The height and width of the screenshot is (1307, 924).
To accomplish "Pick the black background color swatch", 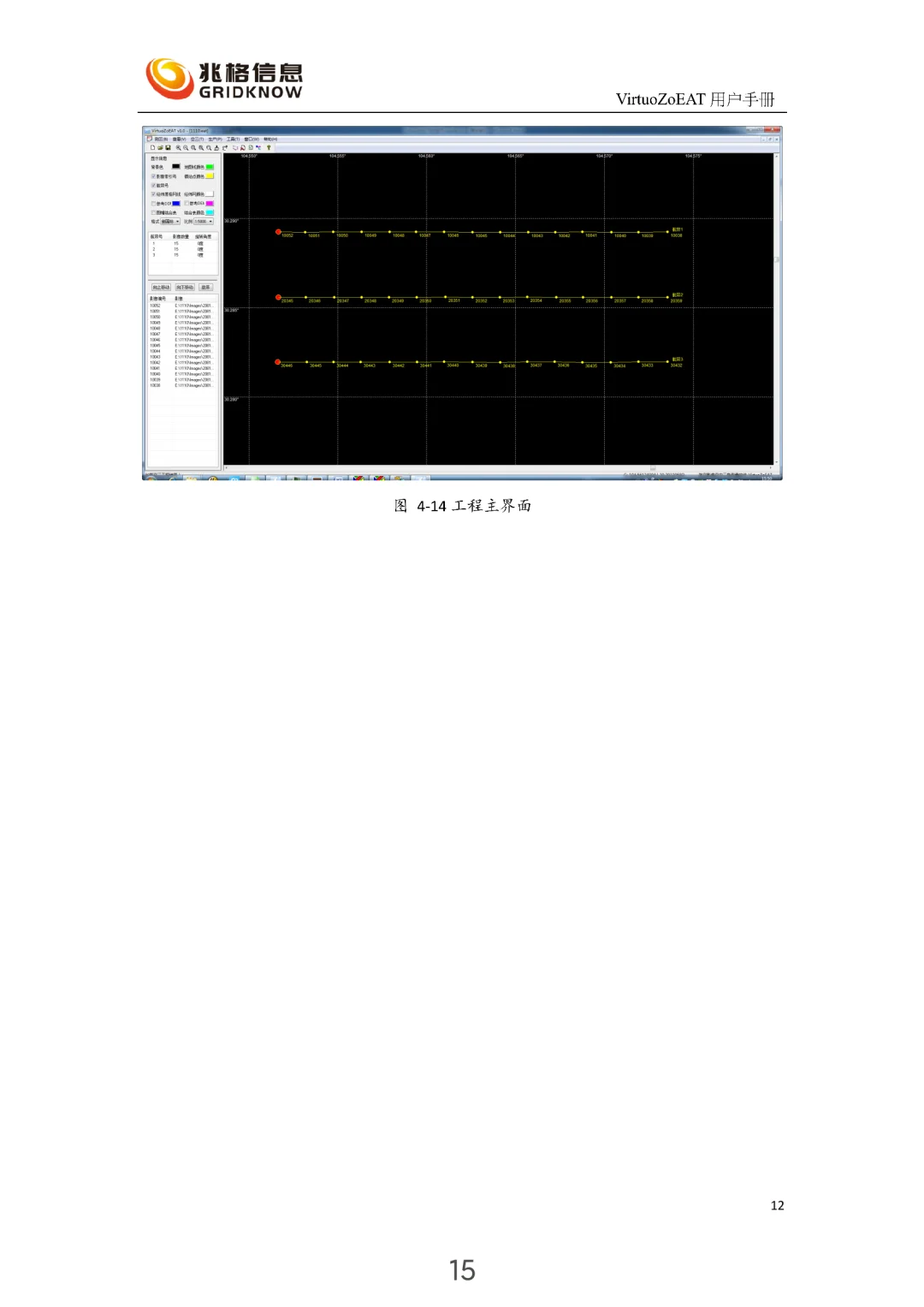I will 176,166.
